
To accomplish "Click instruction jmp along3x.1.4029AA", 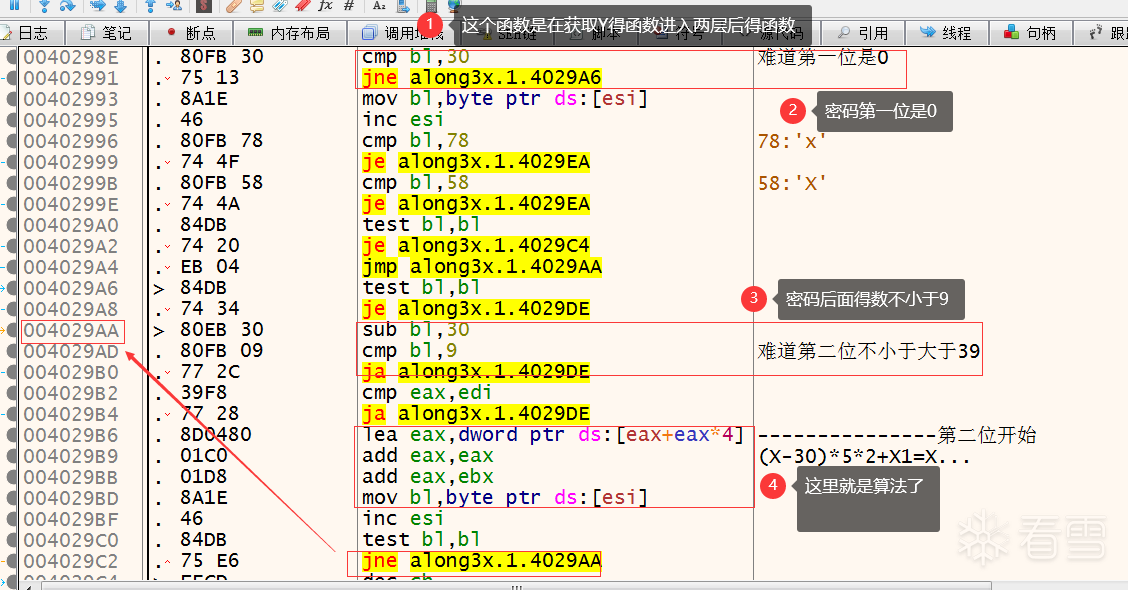I will click(x=481, y=267).
